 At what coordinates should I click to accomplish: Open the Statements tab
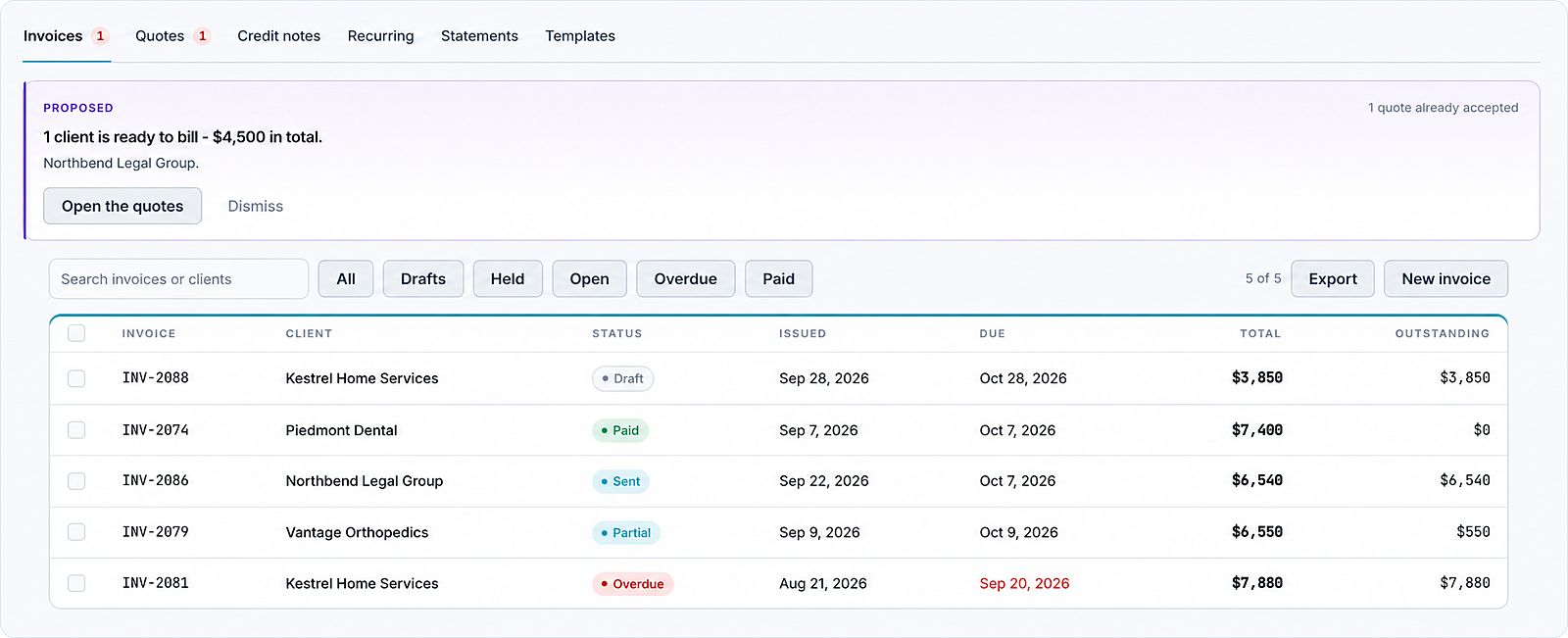pyautogui.click(x=479, y=36)
